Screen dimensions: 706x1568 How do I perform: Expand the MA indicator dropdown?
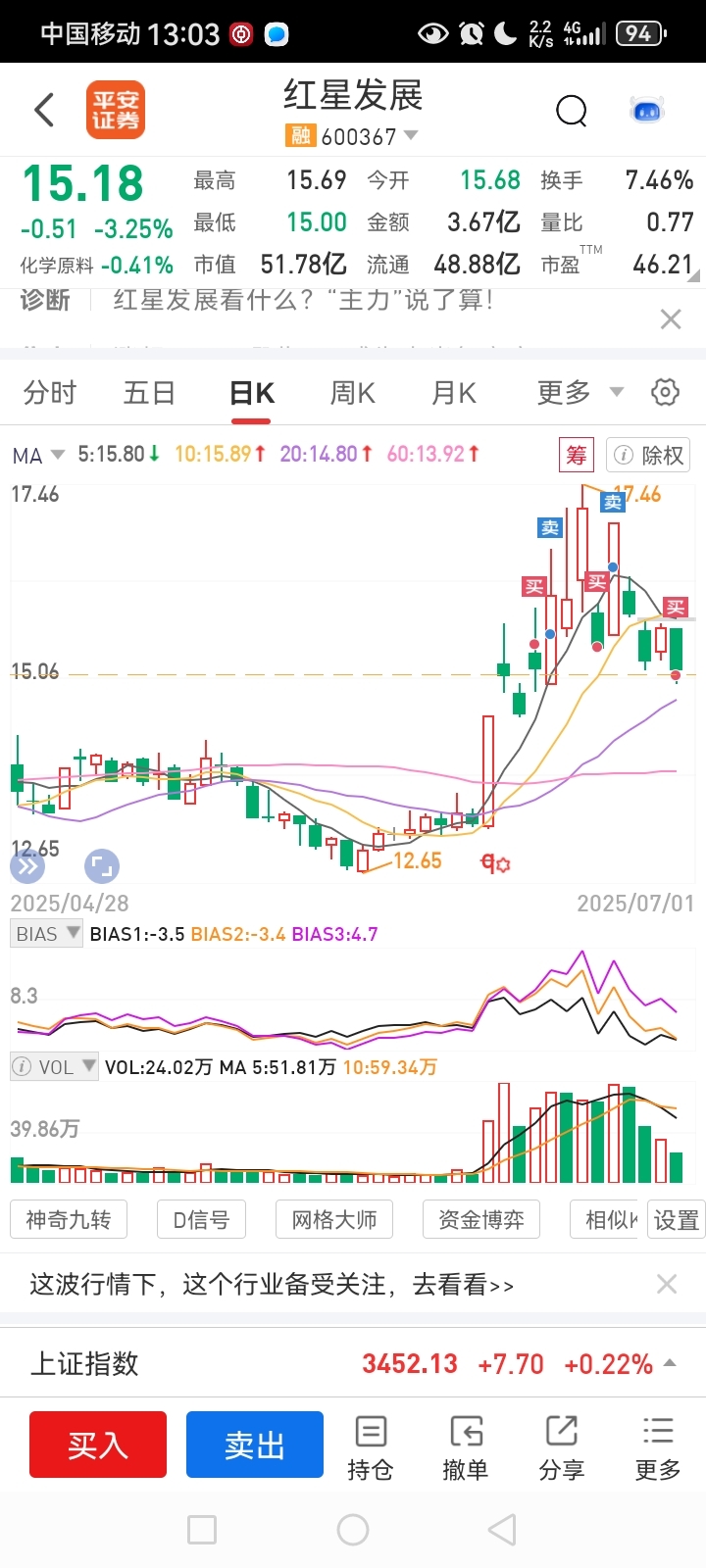coord(38,455)
